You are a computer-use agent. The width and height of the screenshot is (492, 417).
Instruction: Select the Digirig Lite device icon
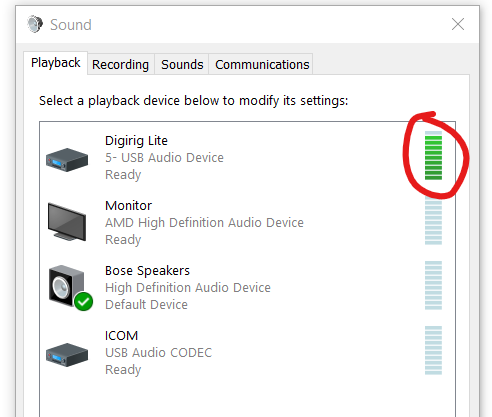click(x=67, y=160)
